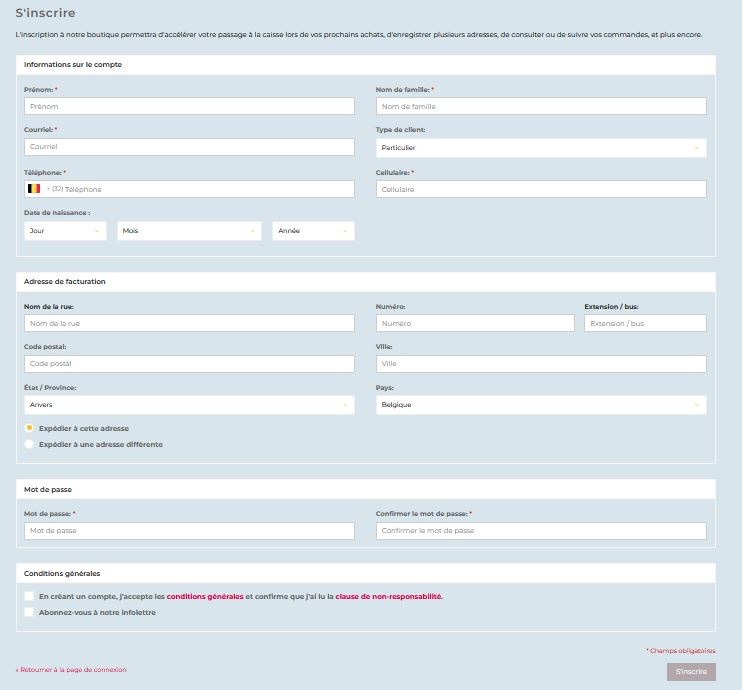This screenshot has width=742, height=690.
Task: Open the conditions générales link
Action: 205,596
